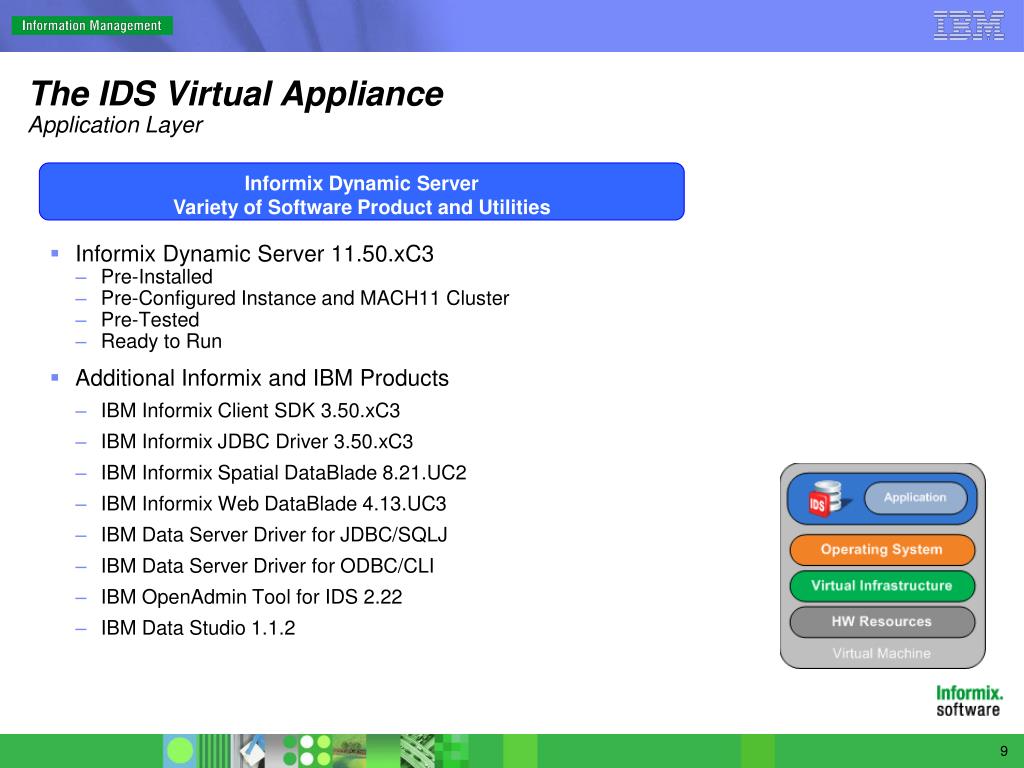Click the Pre-Tested list item
1024x768 pixels.
pyautogui.click(x=150, y=320)
